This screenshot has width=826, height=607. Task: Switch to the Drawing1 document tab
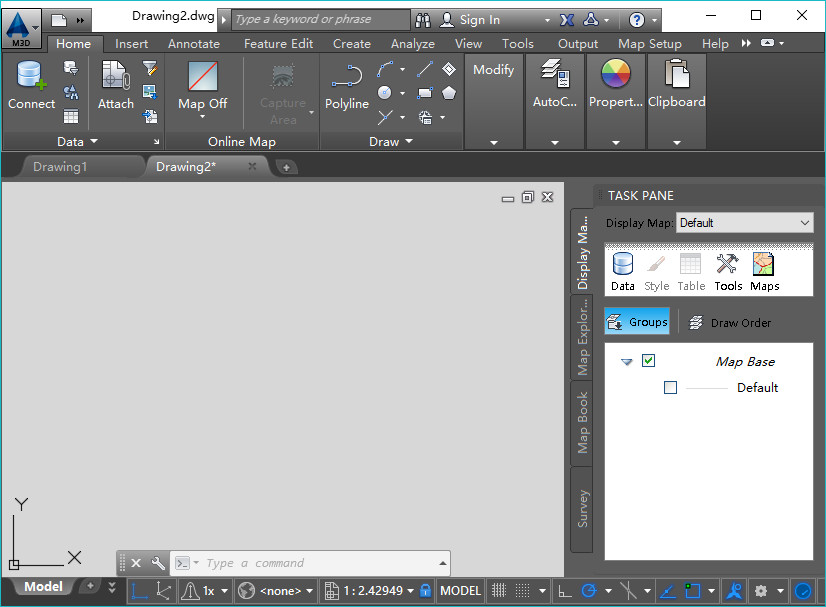click(x=60, y=167)
